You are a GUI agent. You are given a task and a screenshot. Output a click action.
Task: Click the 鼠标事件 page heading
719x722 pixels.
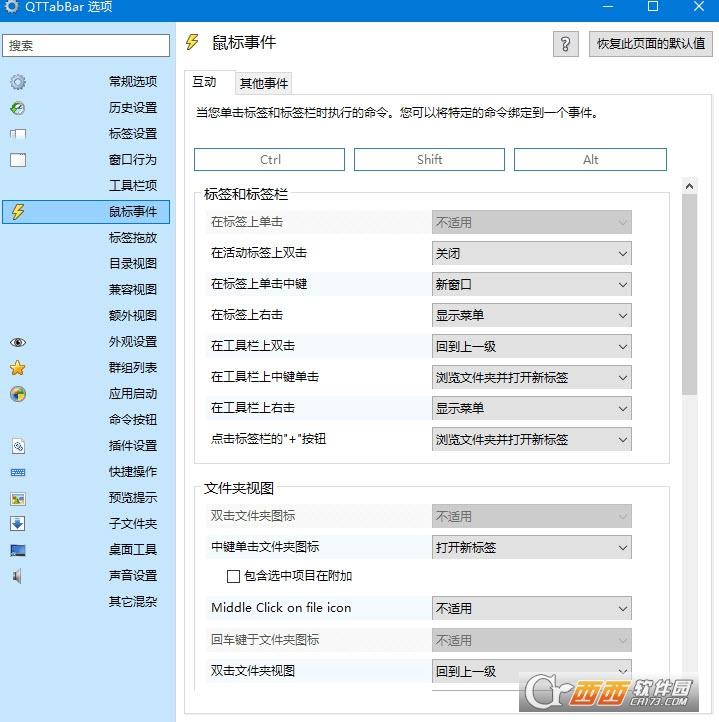[x=244, y=42]
